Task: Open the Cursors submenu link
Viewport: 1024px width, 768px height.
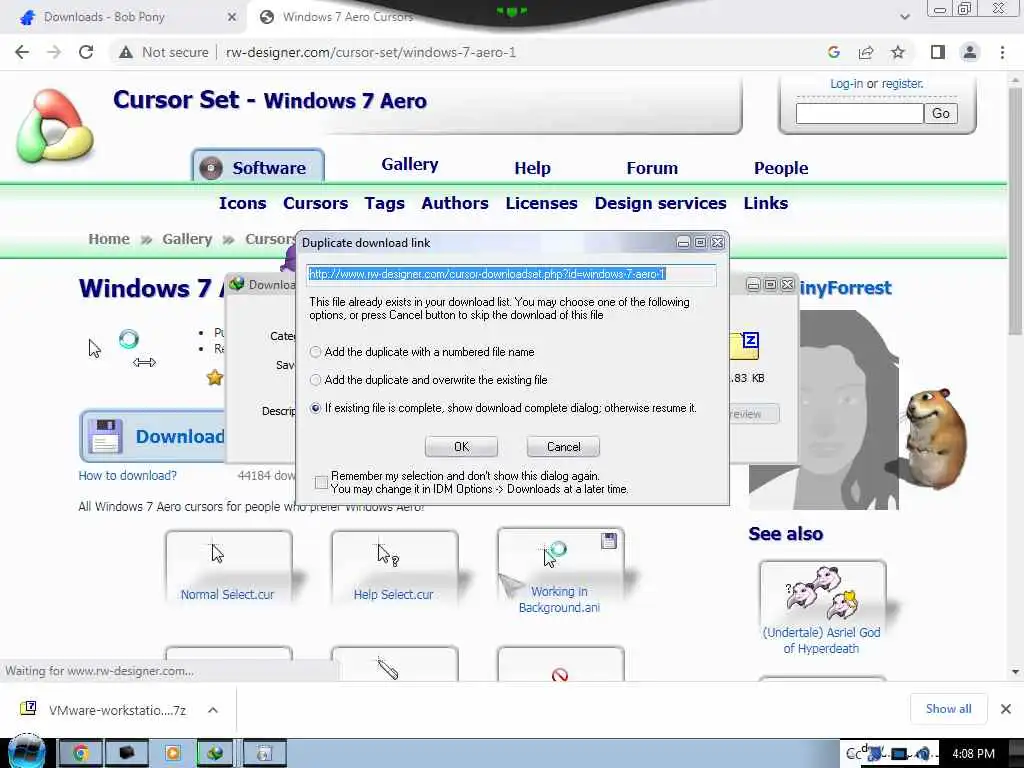Action: (x=315, y=203)
